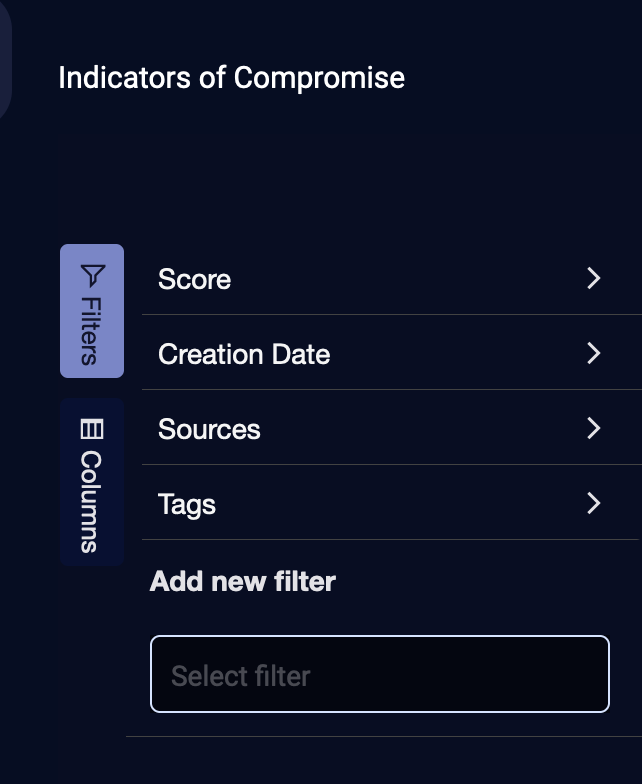642x784 pixels.
Task: Click the chevron arrow beside Sources
Action: pyautogui.click(x=594, y=428)
